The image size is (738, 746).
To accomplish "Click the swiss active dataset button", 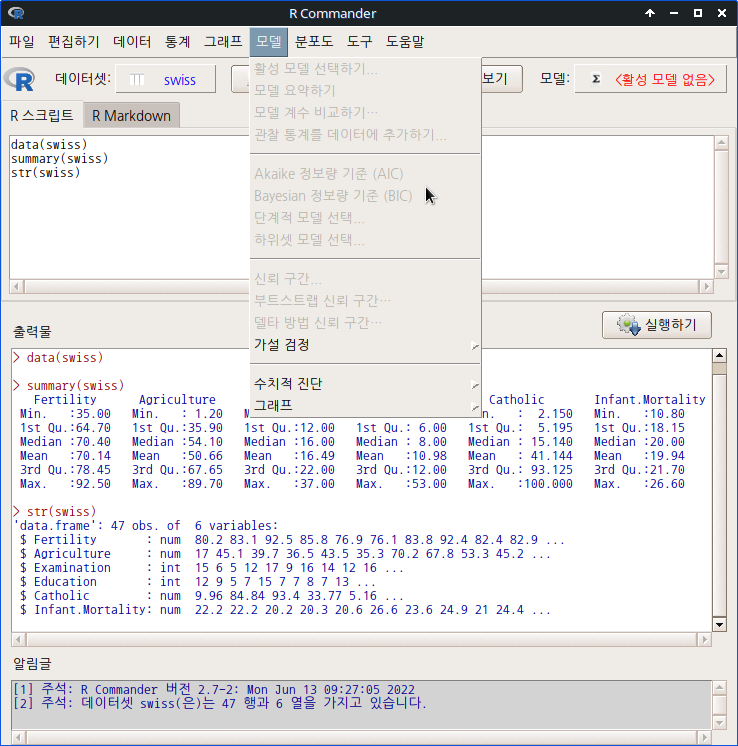I will 166,79.
